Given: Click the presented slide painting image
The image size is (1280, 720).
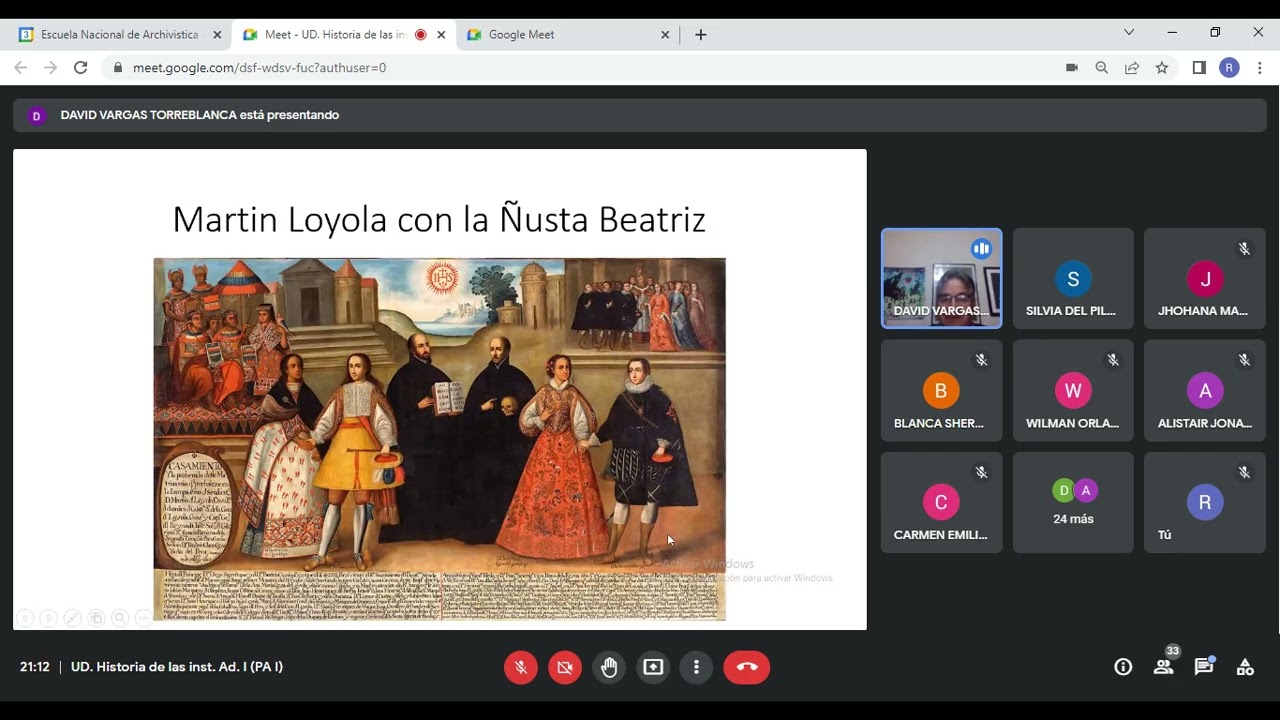Looking at the screenshot, I should point(439,439).
